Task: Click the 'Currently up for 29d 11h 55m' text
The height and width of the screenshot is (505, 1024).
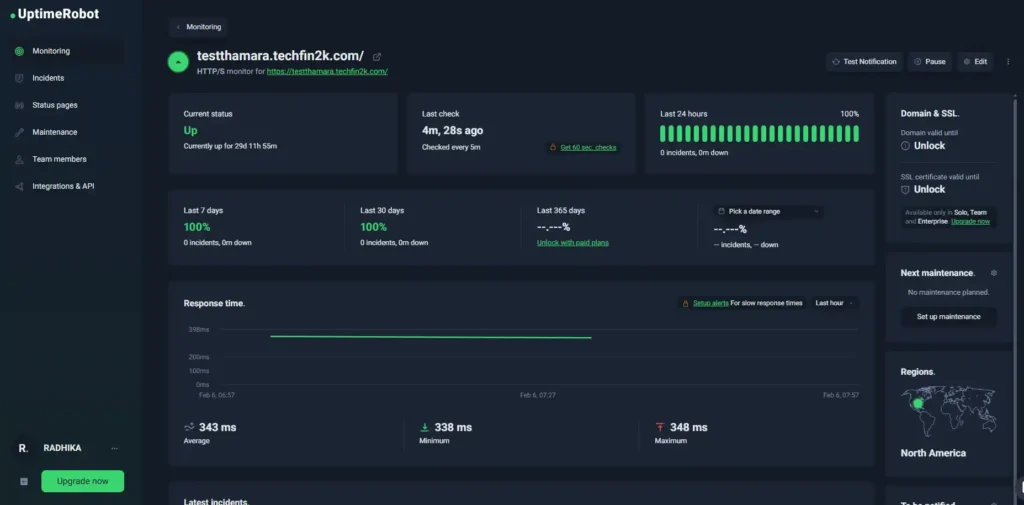Action: [230, 146]
